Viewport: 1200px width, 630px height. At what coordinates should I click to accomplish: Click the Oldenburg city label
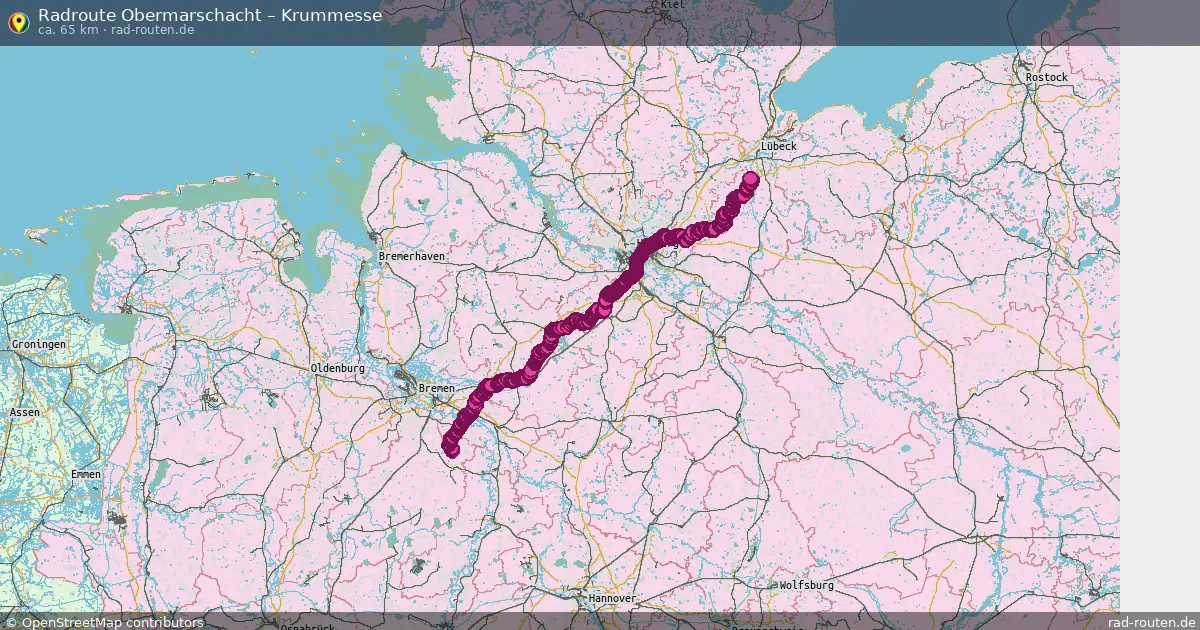338,368
